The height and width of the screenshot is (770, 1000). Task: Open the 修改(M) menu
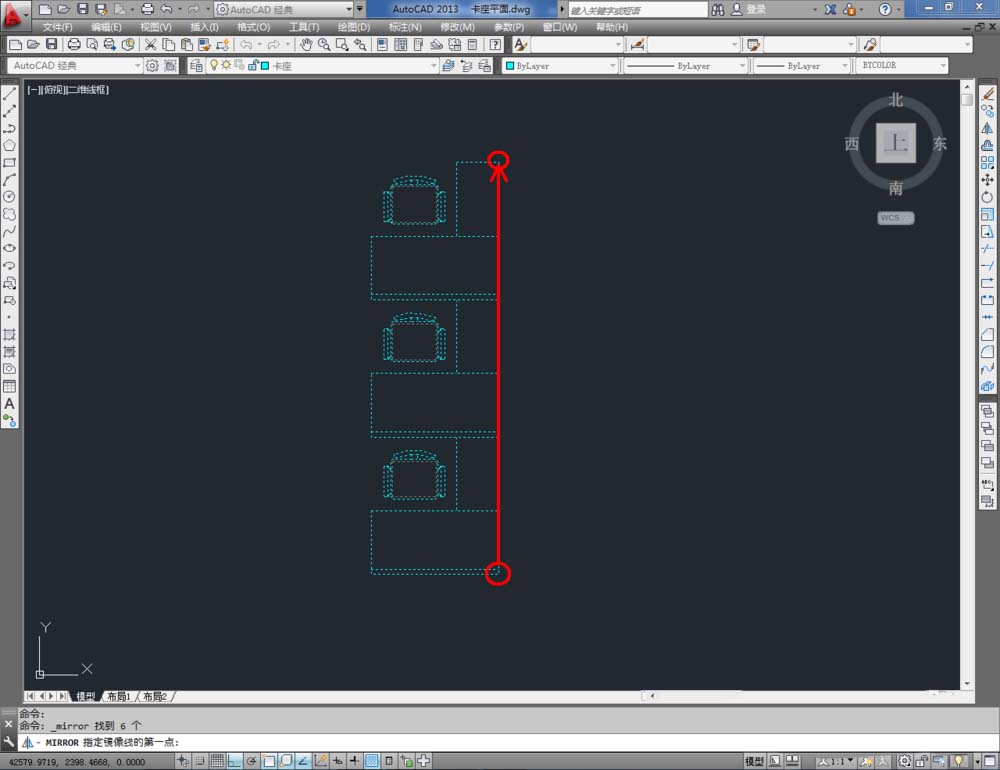pos(457,27)
